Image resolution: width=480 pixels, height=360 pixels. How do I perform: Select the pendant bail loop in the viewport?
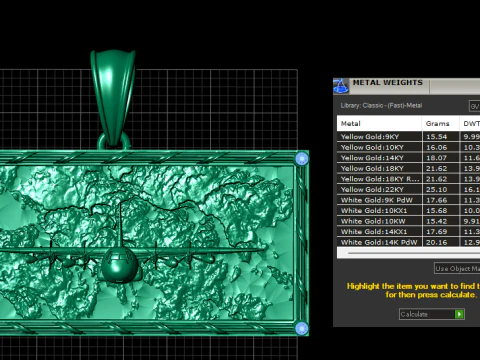(x=113, y=97)
